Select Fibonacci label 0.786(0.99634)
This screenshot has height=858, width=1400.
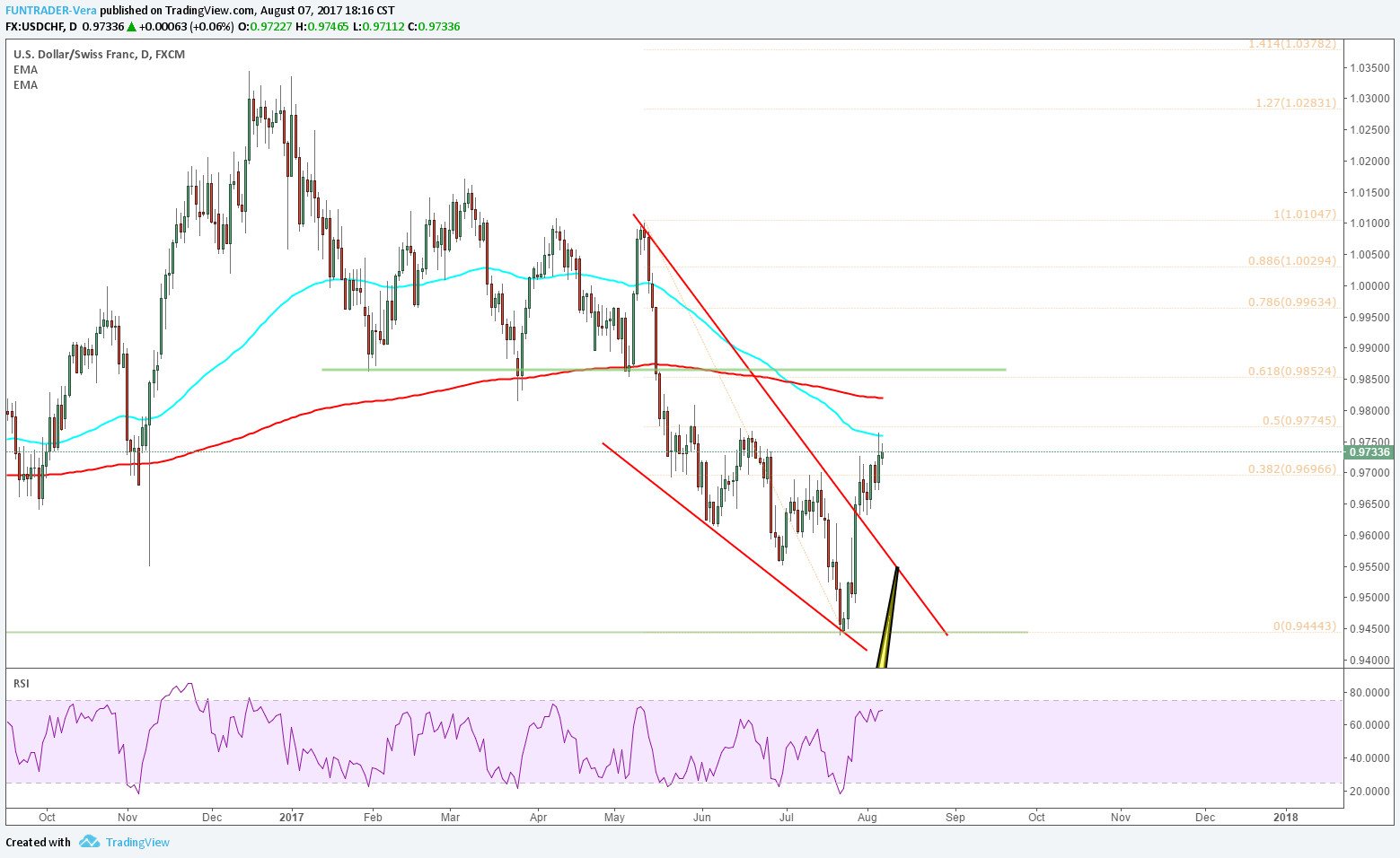coord(1292,302)
